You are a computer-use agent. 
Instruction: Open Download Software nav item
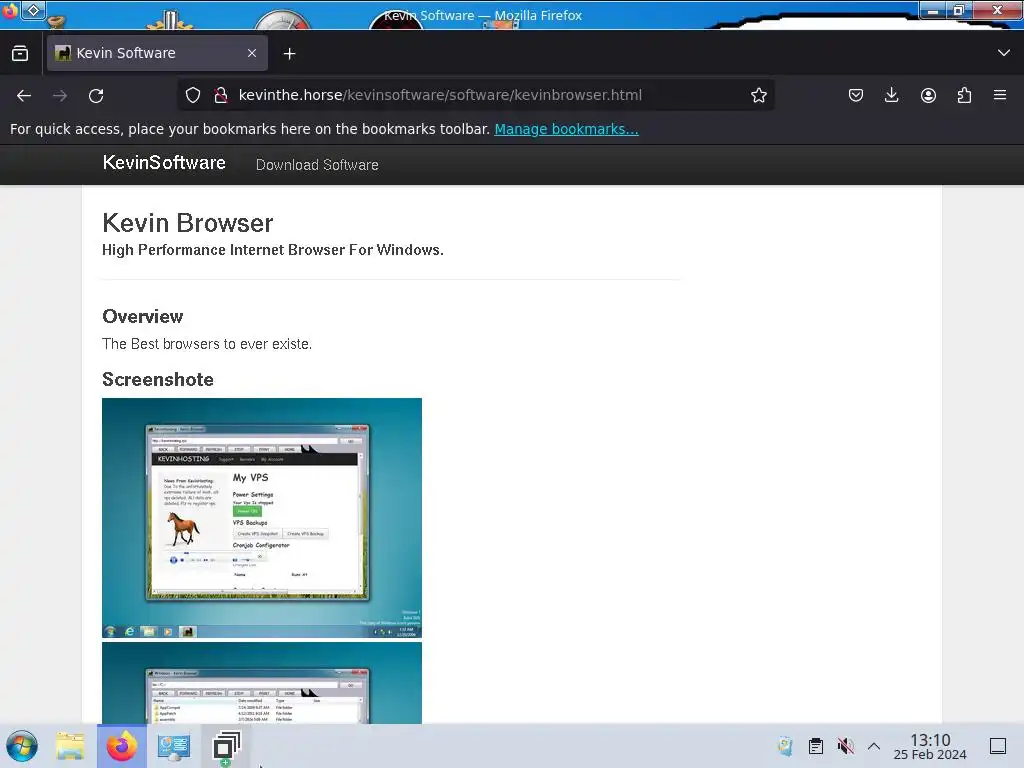tap(317, 165)
